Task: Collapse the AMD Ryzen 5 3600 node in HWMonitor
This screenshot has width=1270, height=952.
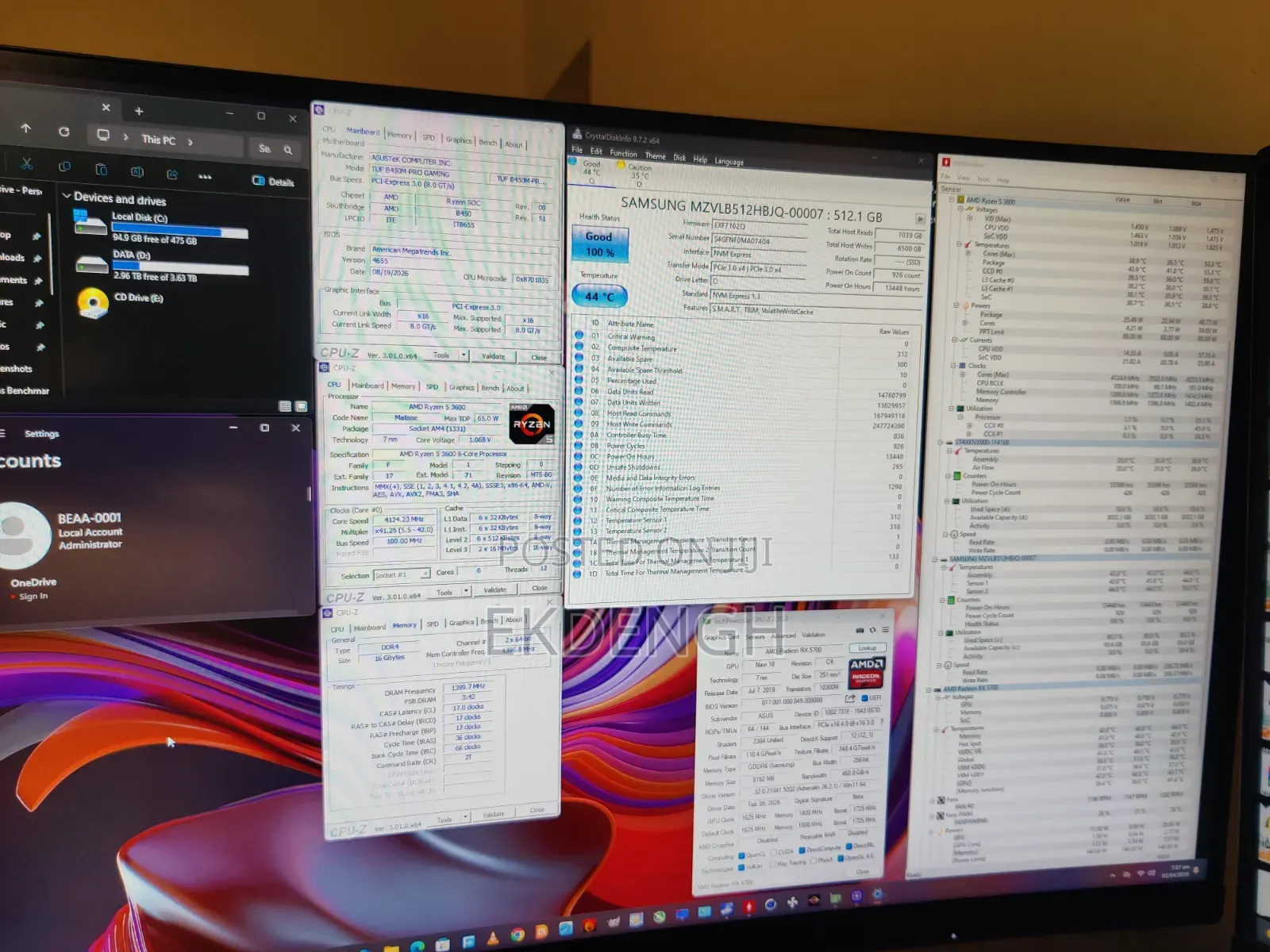Action: [x=952, y=200]
